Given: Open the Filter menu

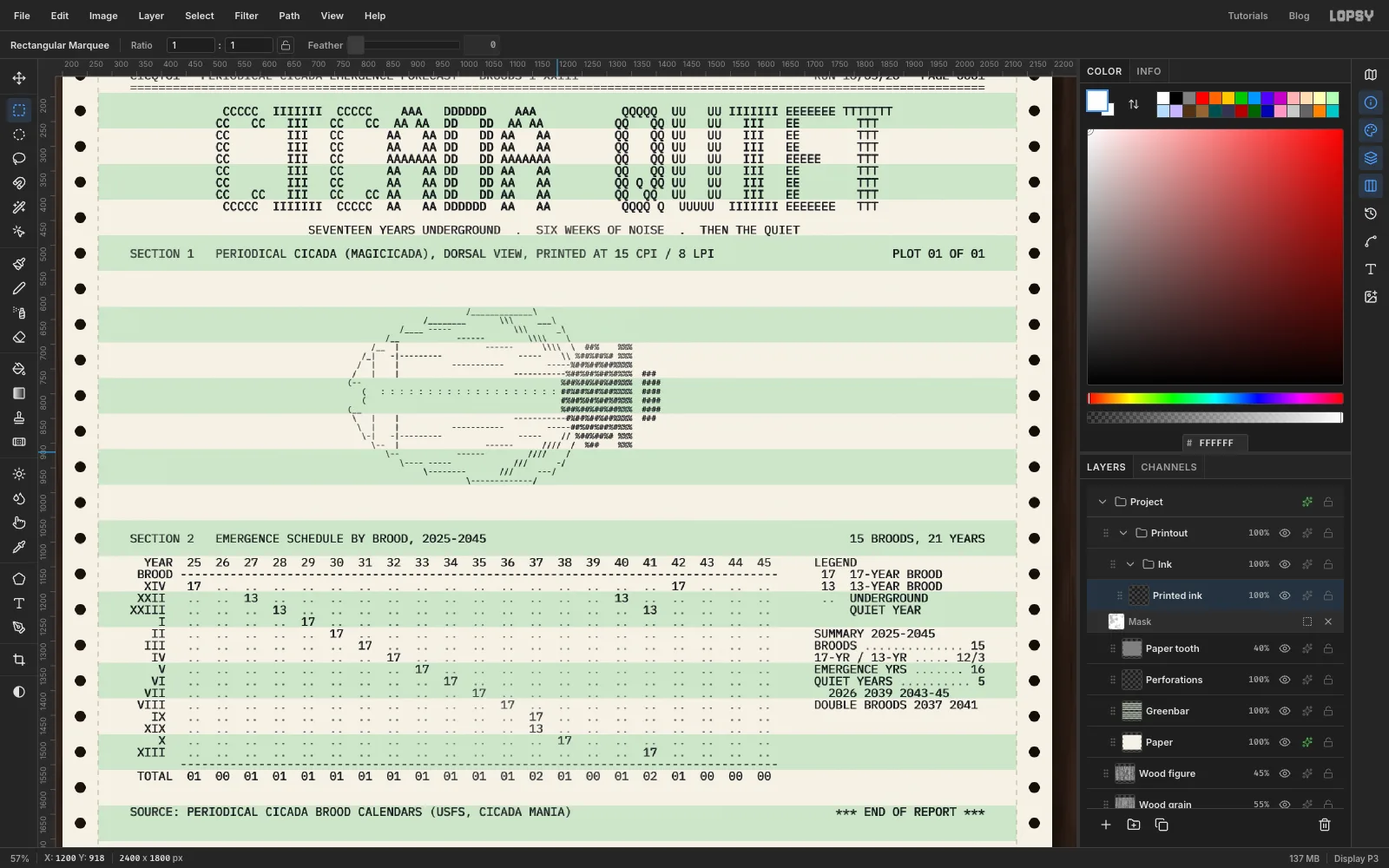Looking at the screenshot, I should 247,16.
